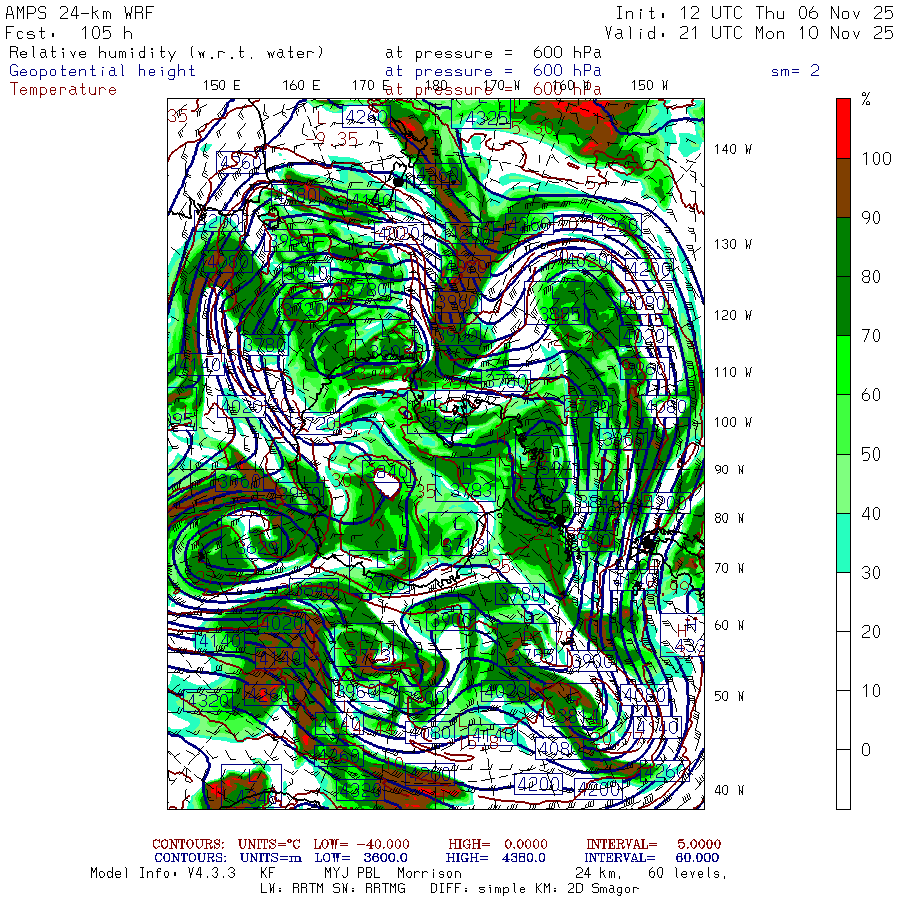Click the '%' unit above colorbar
900x900 pixels.
tap(866, 99)
